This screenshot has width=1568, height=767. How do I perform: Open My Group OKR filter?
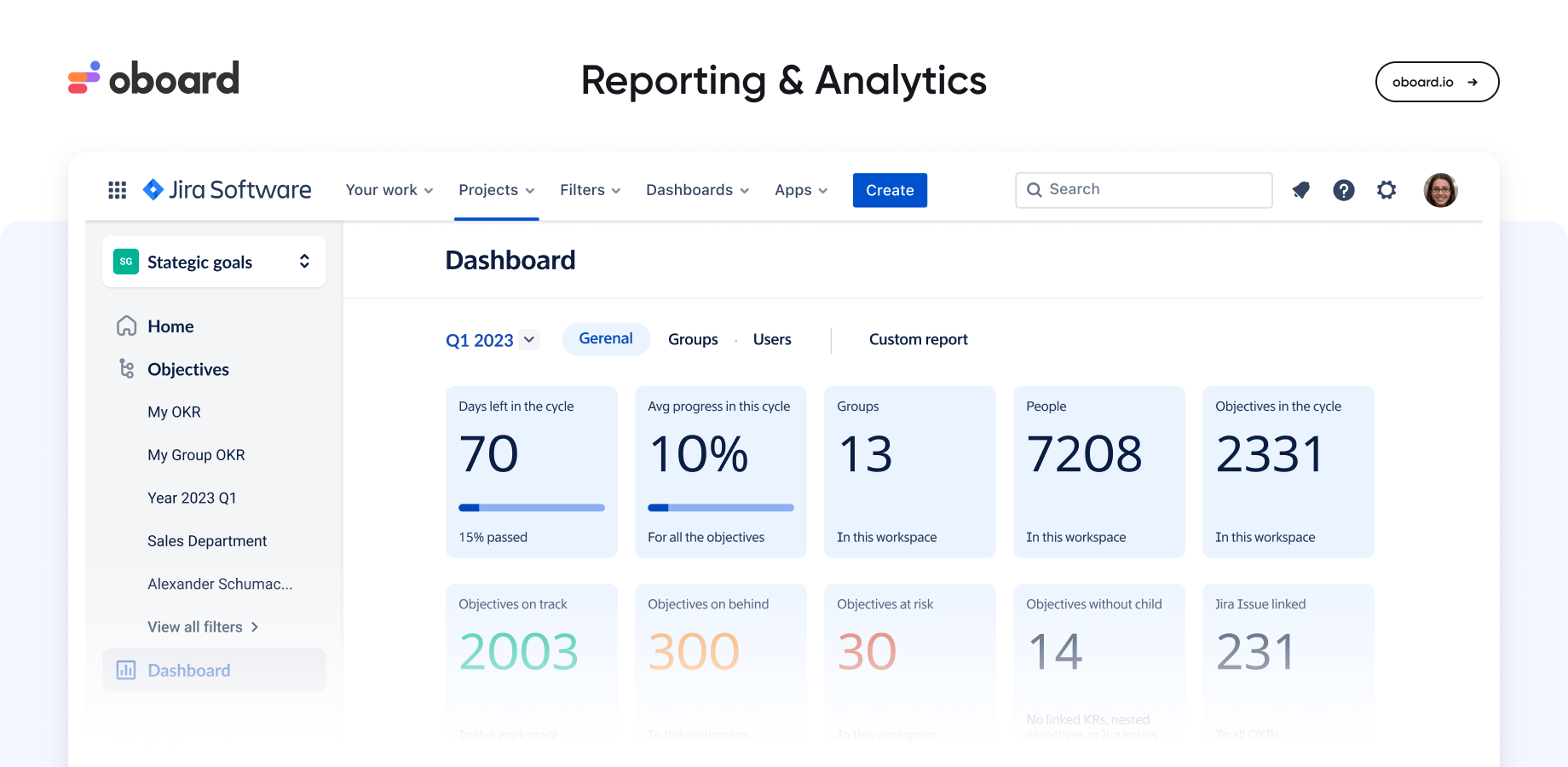tap(196, 455)
